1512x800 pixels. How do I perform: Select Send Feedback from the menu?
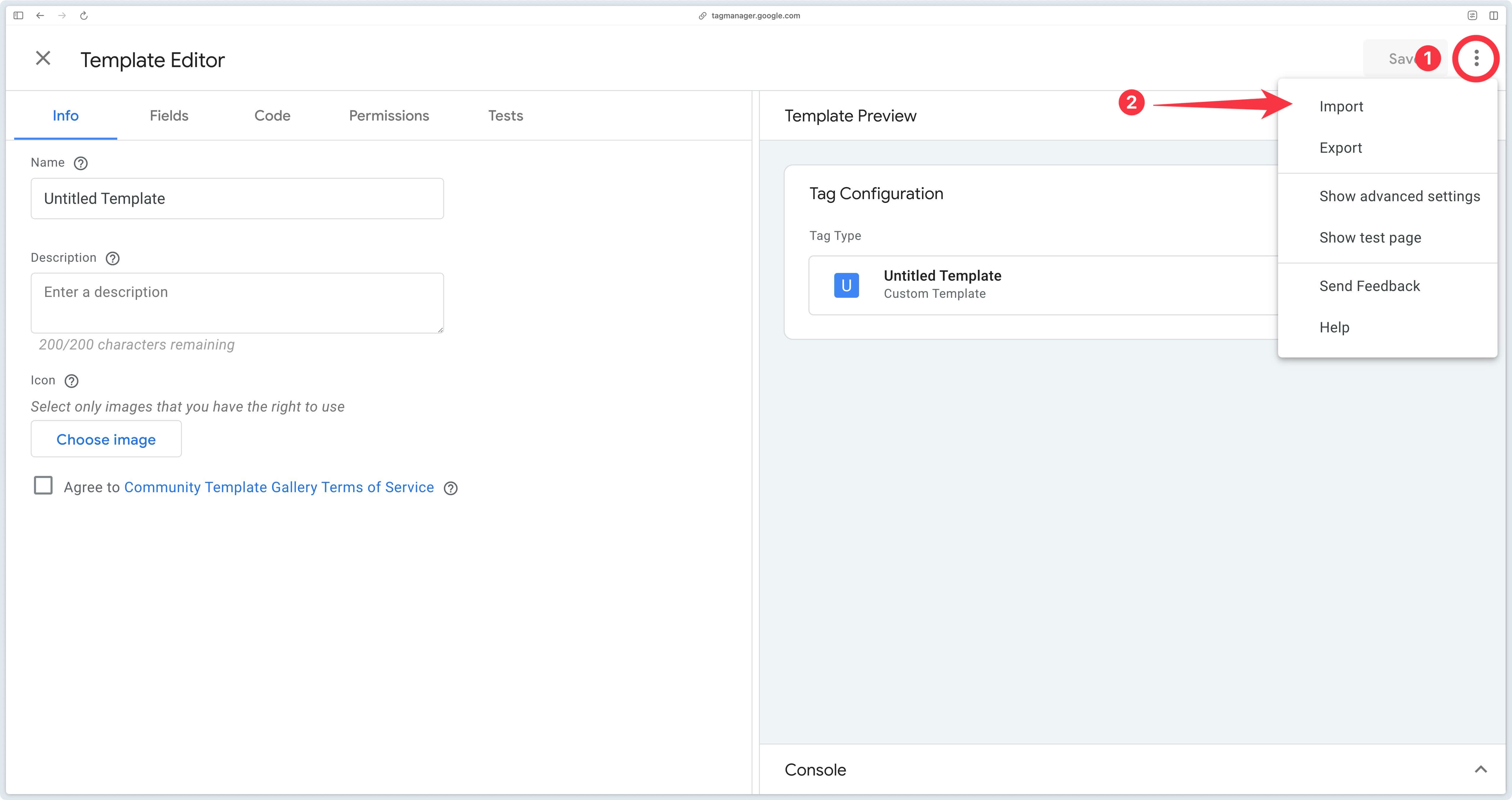(x=1388, y=286)
